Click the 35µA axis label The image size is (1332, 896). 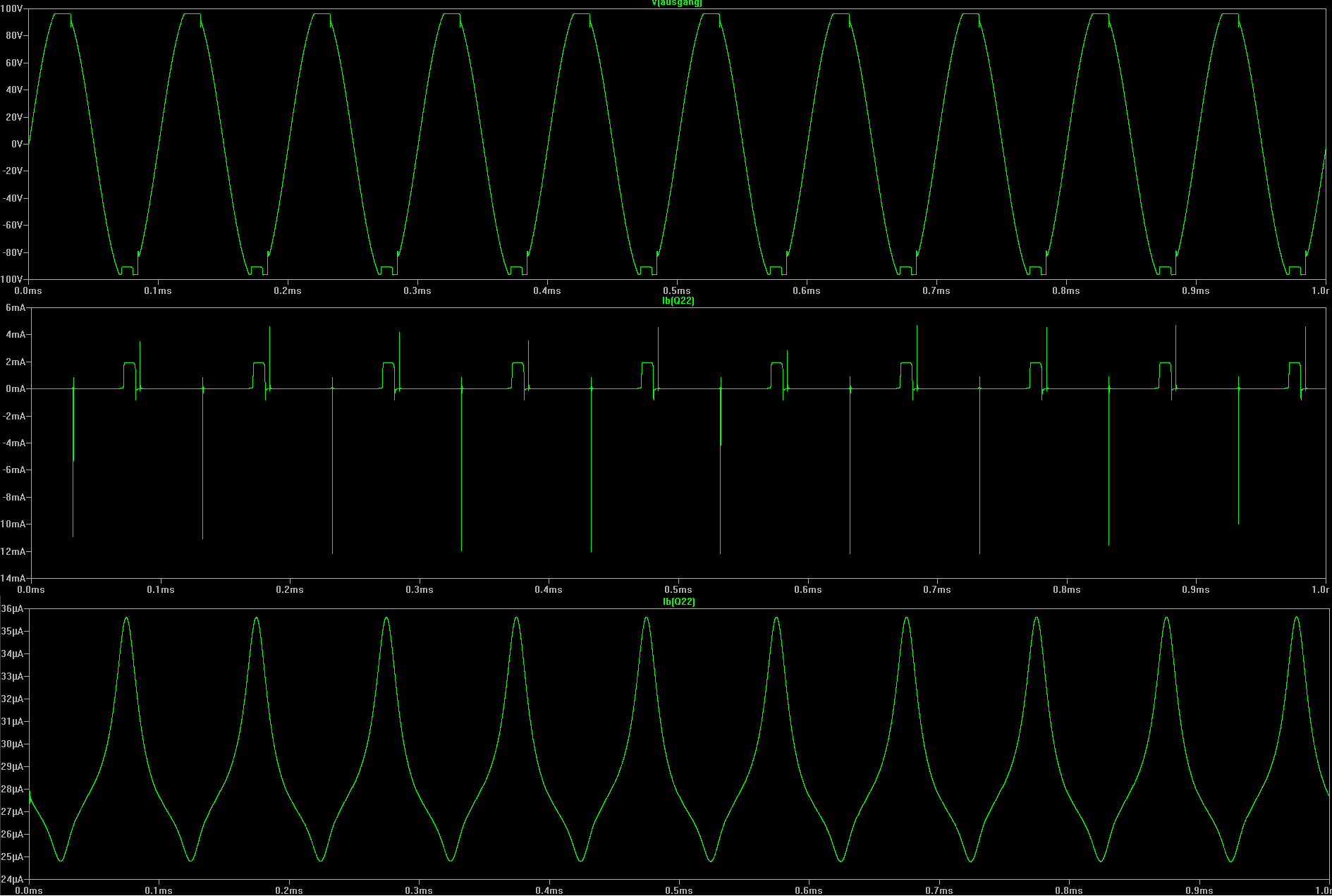point(12,631)
